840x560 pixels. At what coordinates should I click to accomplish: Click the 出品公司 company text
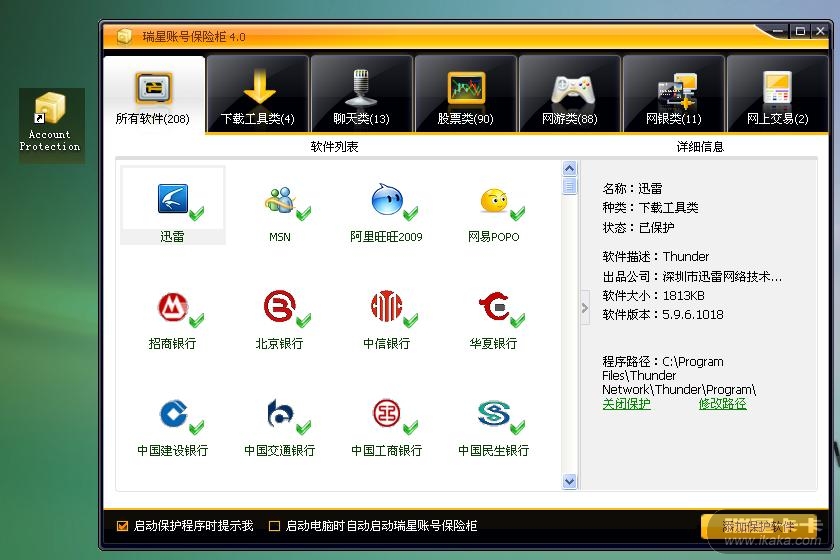692,277
